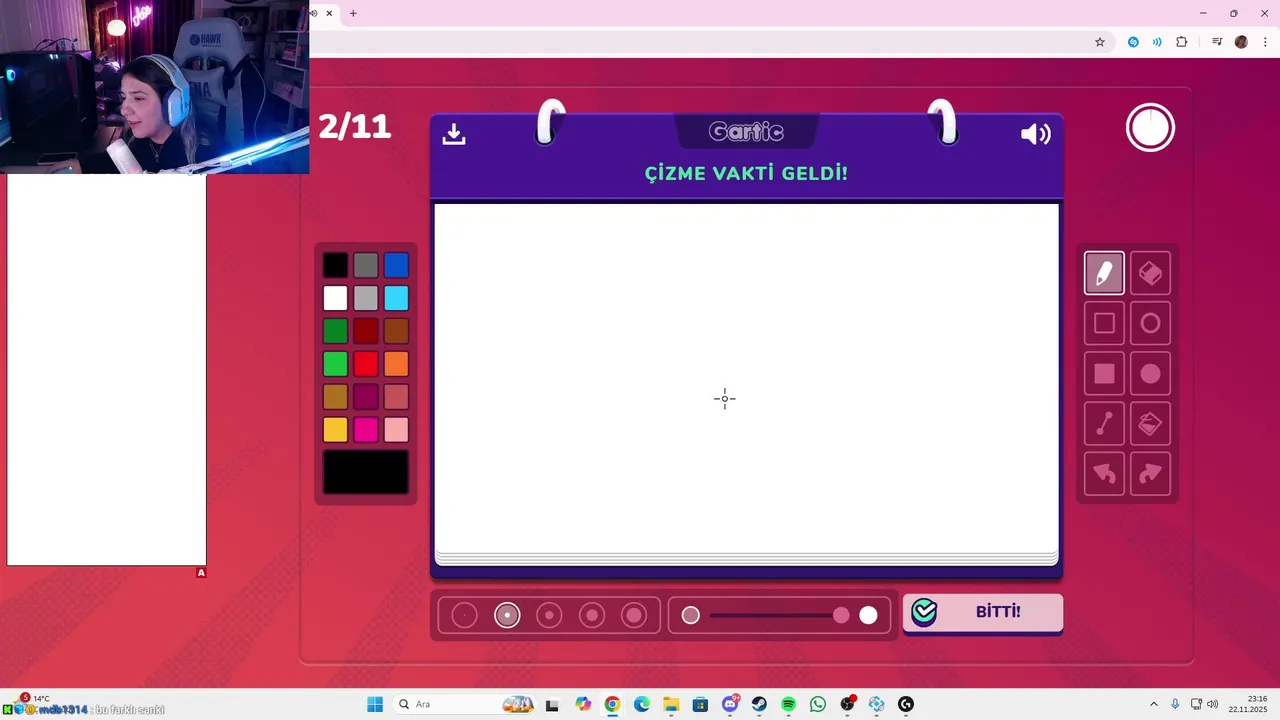Open the Windows Start menu
This screenshot has width=1280, height=720.
pos(375,704)
